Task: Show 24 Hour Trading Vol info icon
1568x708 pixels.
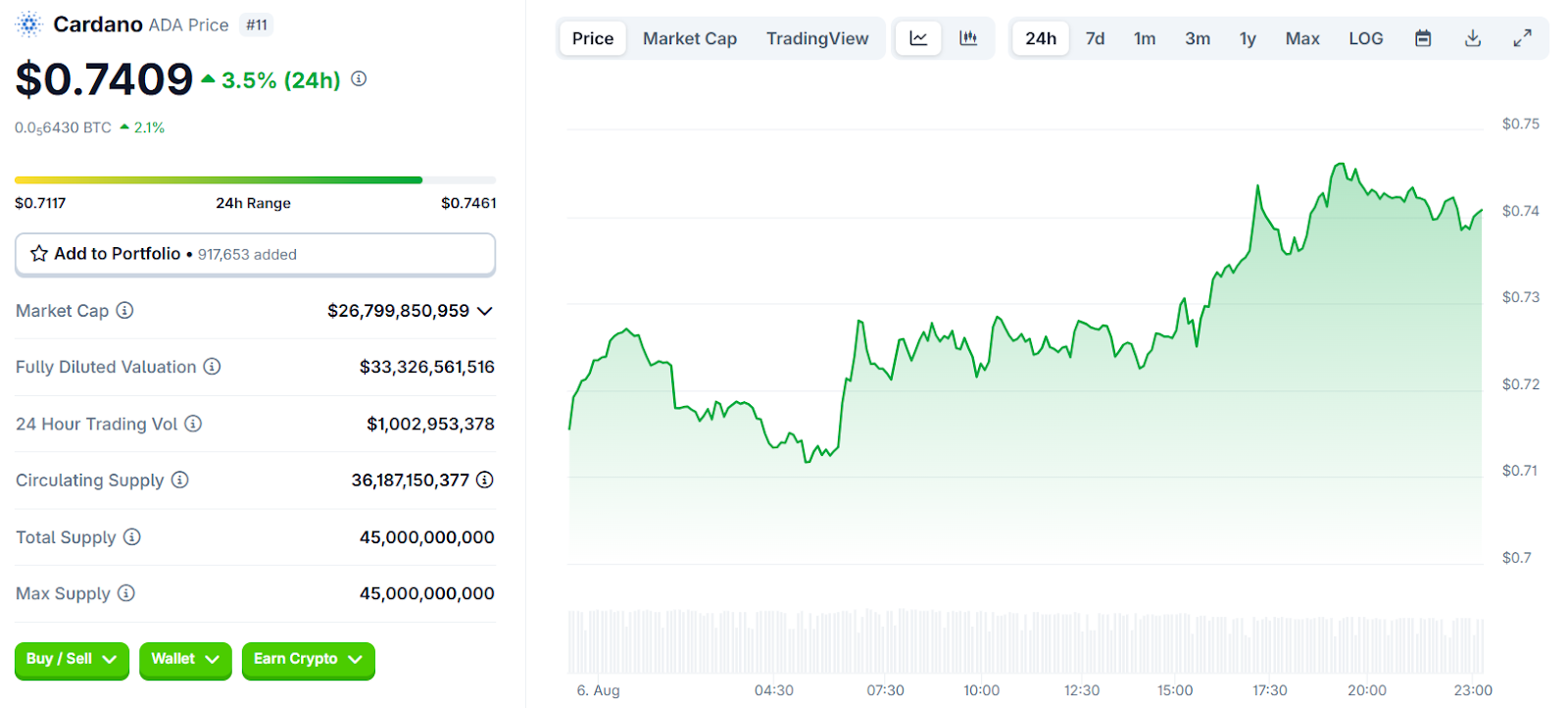Action: pos(193,424)
